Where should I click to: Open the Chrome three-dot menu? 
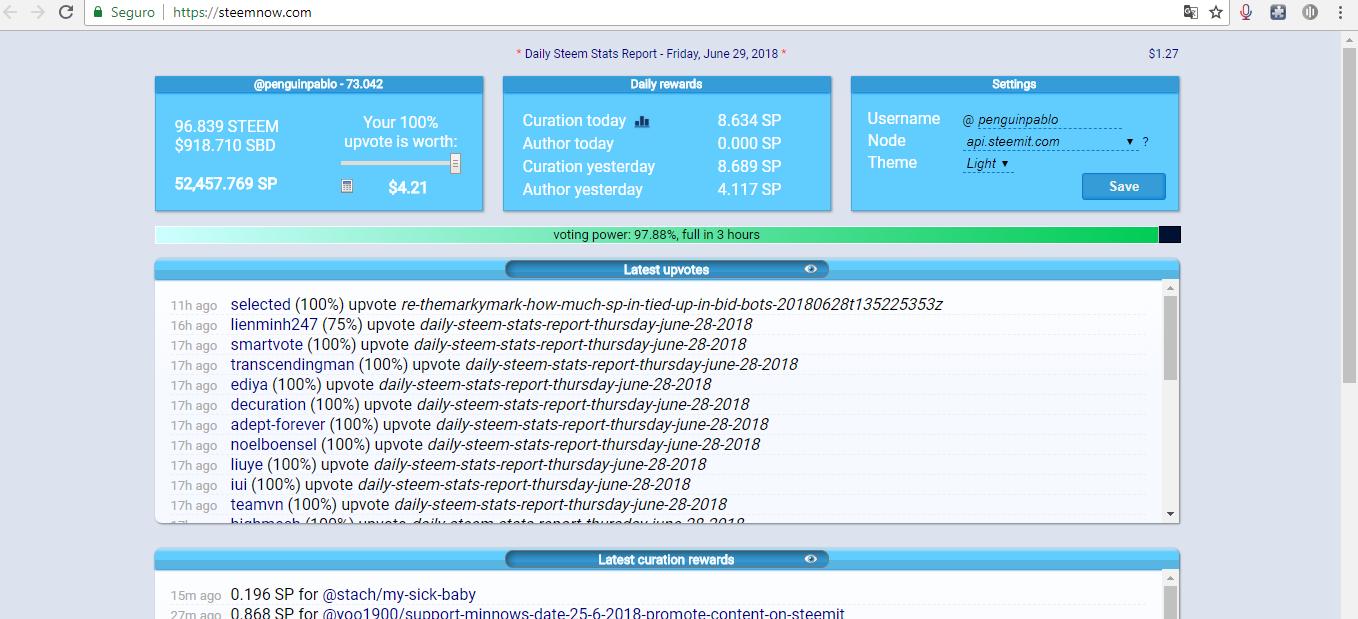coord(1340,13)
